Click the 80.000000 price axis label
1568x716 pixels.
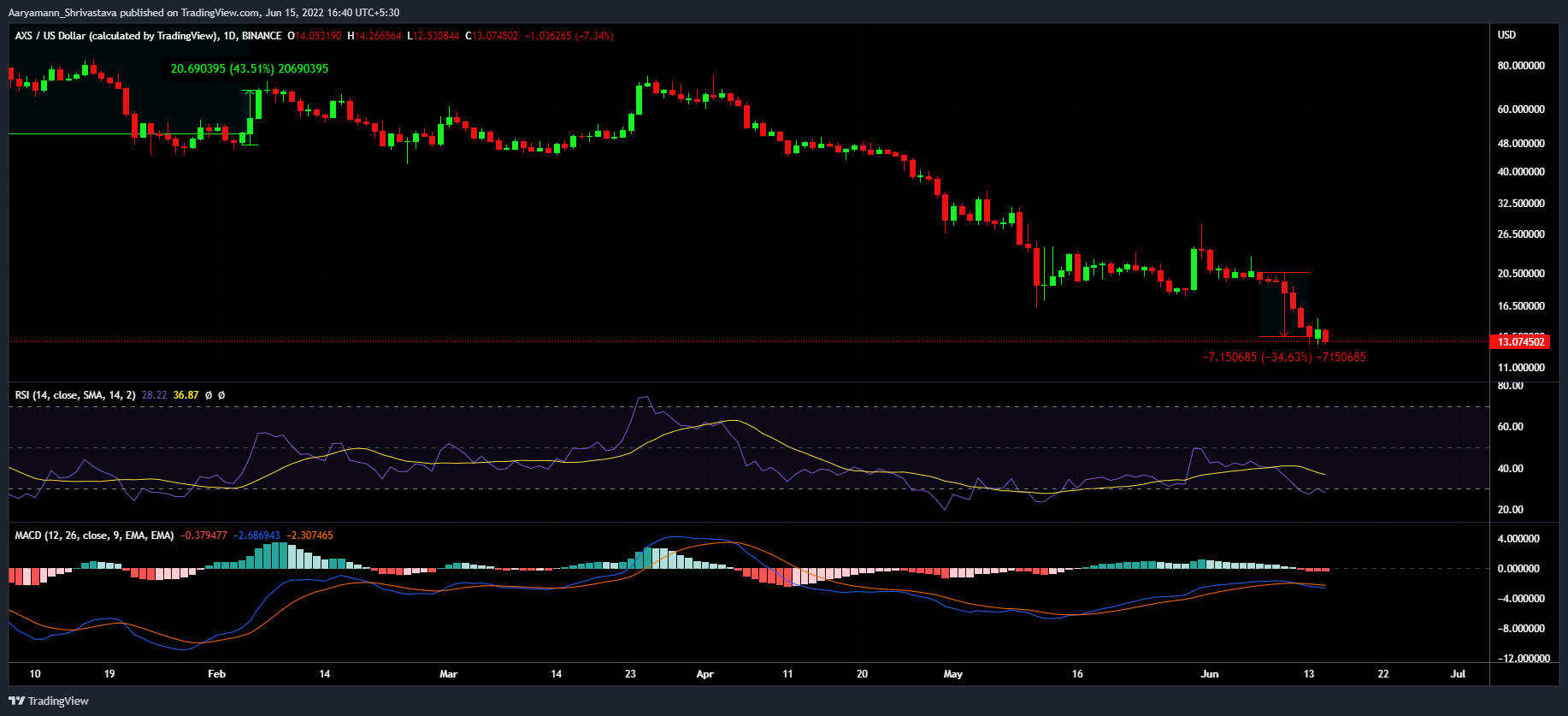(x=1521, y=66)
